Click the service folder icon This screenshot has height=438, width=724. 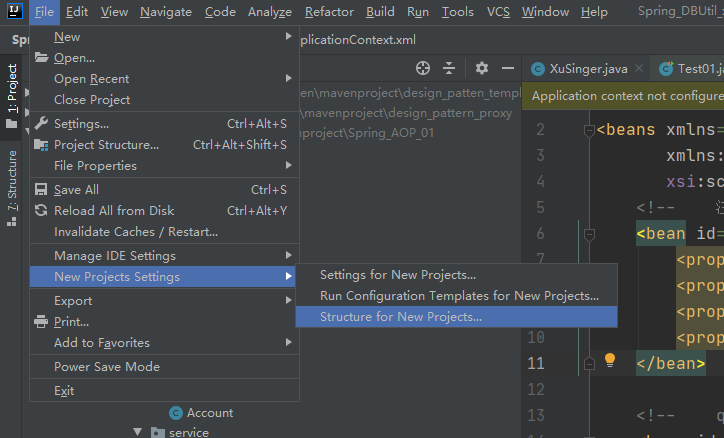pos(158,432)
